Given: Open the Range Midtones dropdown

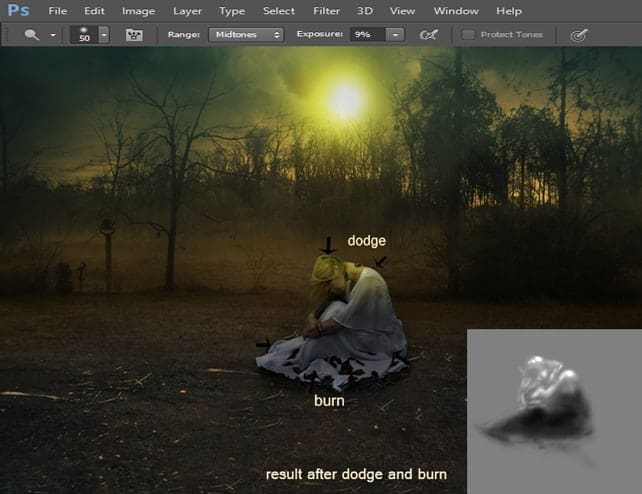Looking at the screenshot, I should pyautogui.click(x=246, y=35).
